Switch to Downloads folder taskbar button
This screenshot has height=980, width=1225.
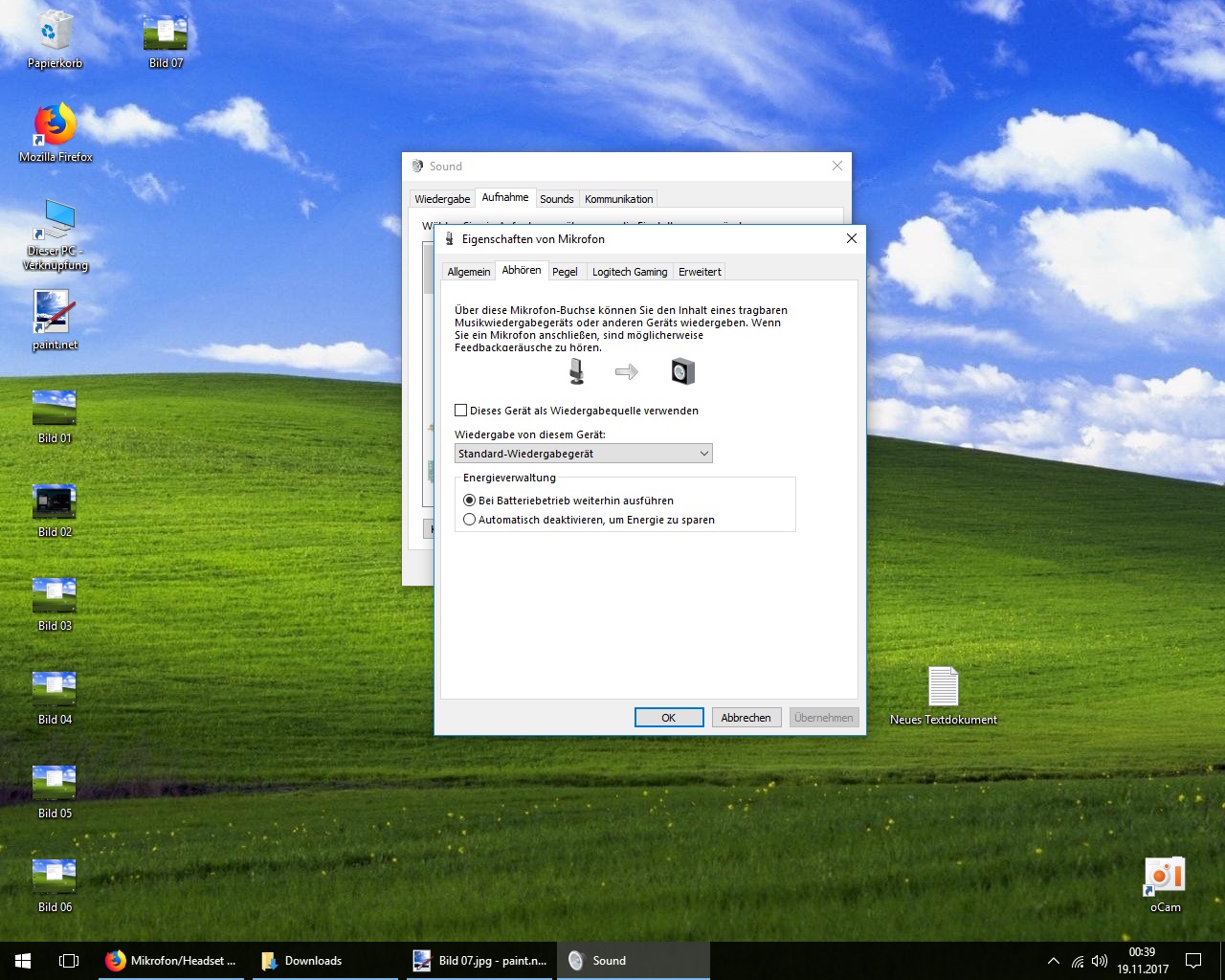tap(324, 961)
